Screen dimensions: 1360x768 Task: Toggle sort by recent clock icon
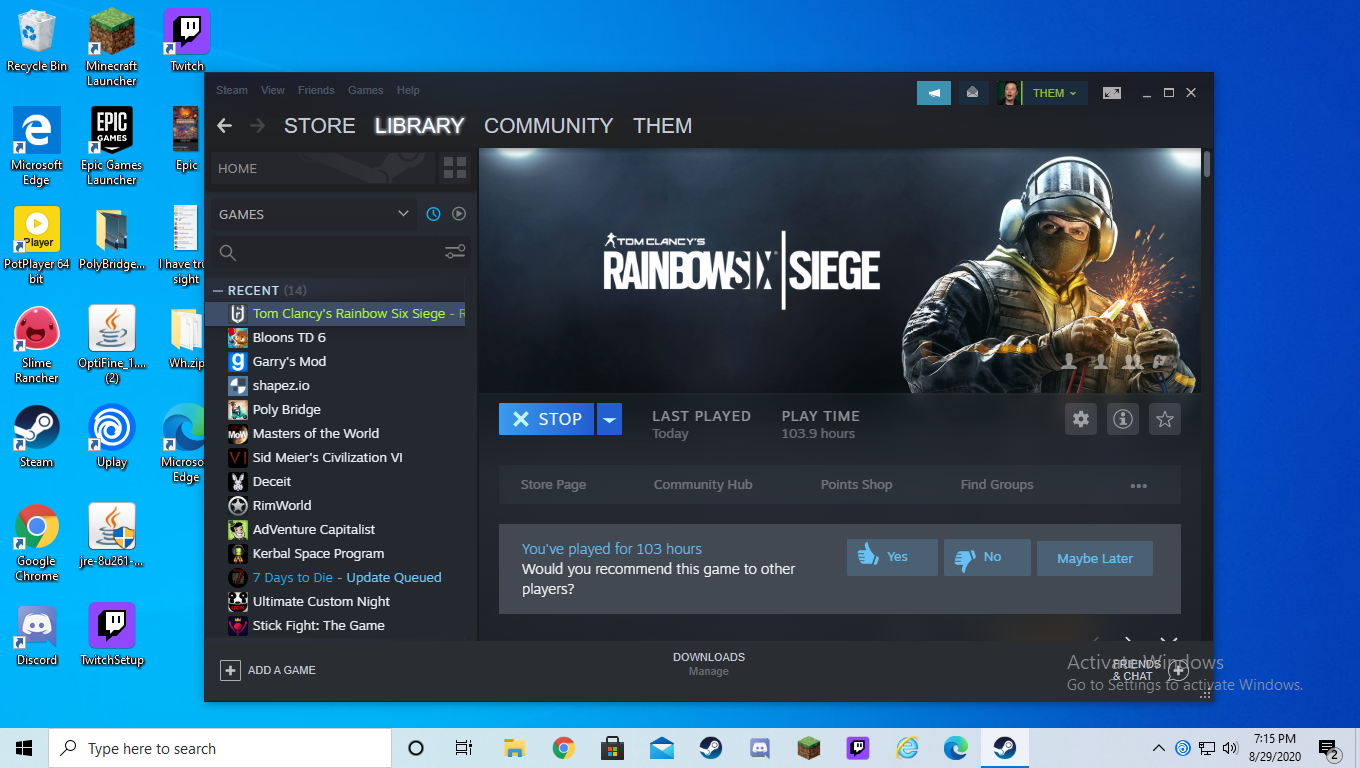click(433, 214)
